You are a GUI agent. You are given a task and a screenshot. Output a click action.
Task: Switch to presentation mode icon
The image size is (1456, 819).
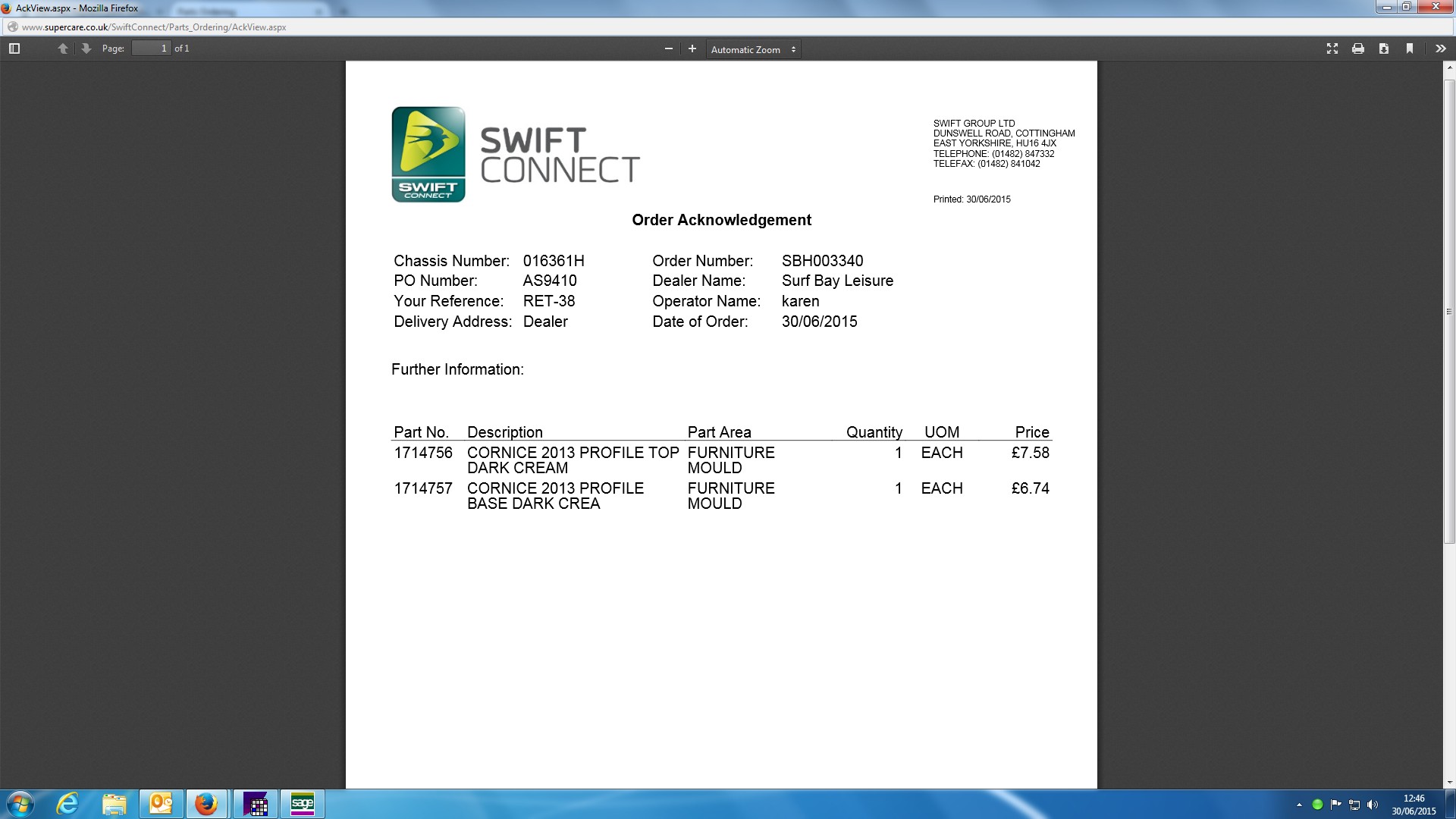(x=1332, y=49)
